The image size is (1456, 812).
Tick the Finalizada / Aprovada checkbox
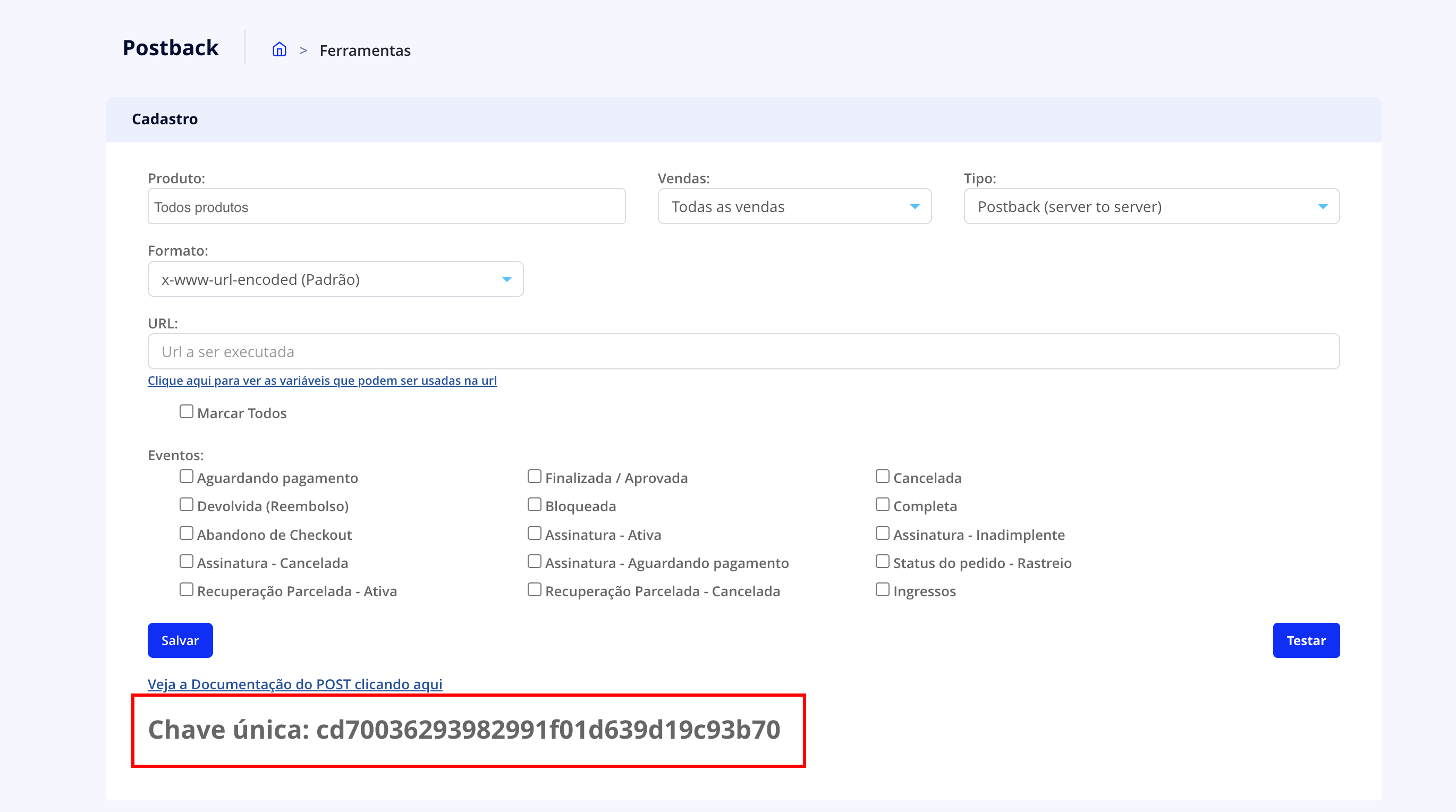534,476
